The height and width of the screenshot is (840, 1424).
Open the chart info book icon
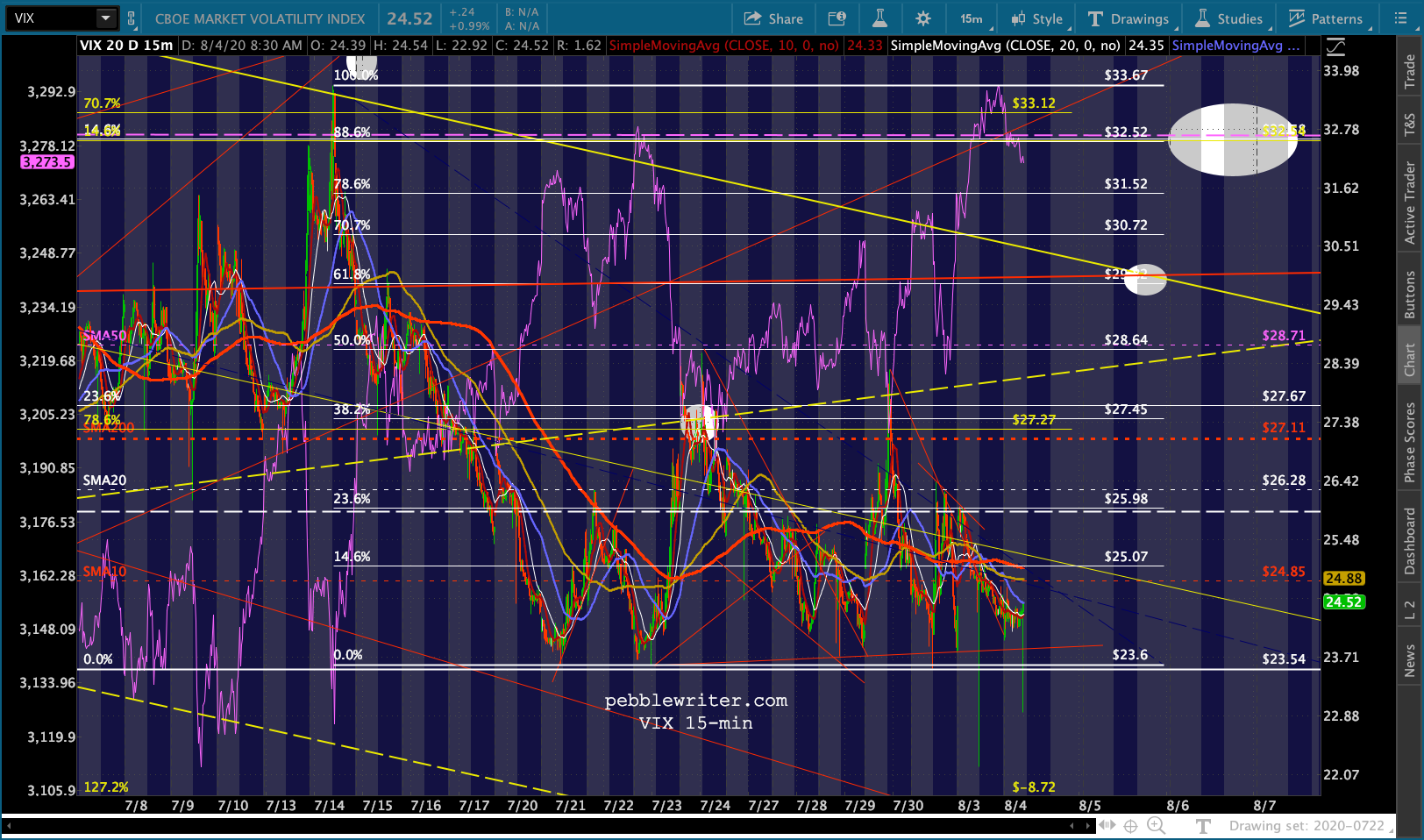pyautogui.click(x=837, y=18)
